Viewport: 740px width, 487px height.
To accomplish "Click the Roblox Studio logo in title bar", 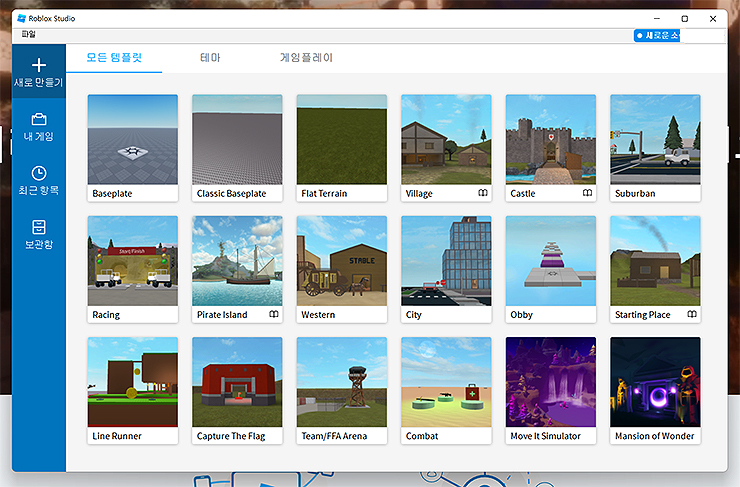I will (21, 18).
